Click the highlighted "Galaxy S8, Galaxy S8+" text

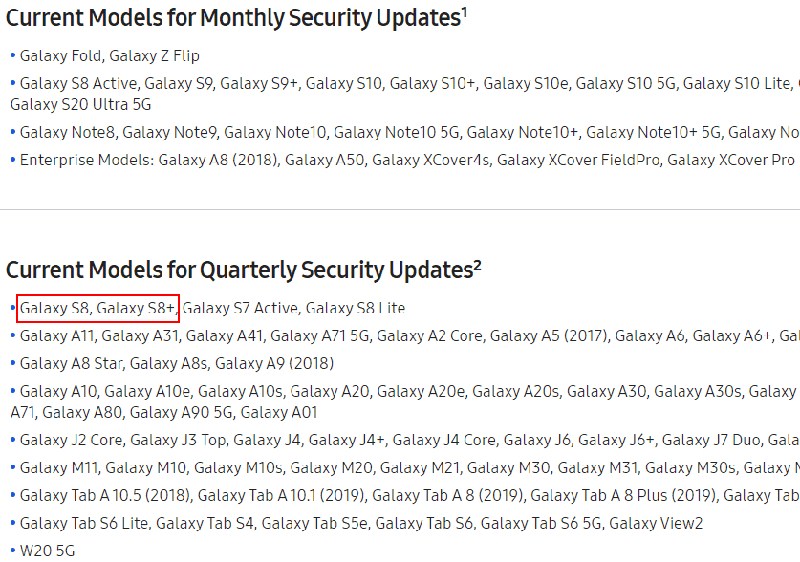click(x=98, y=308)
